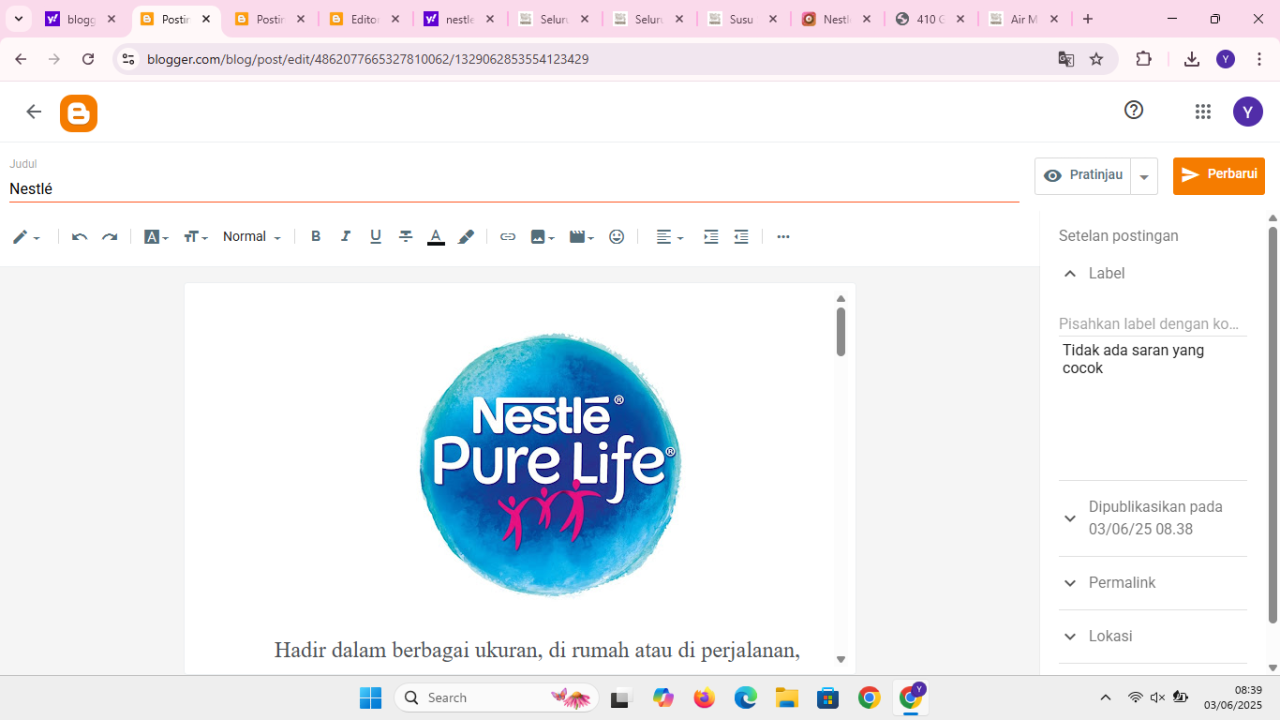The height and width of the screenshot is (720, 1280).
Task: Open the purple Y account avatar
Action: pyautogui.click(x=1247, y=112)
